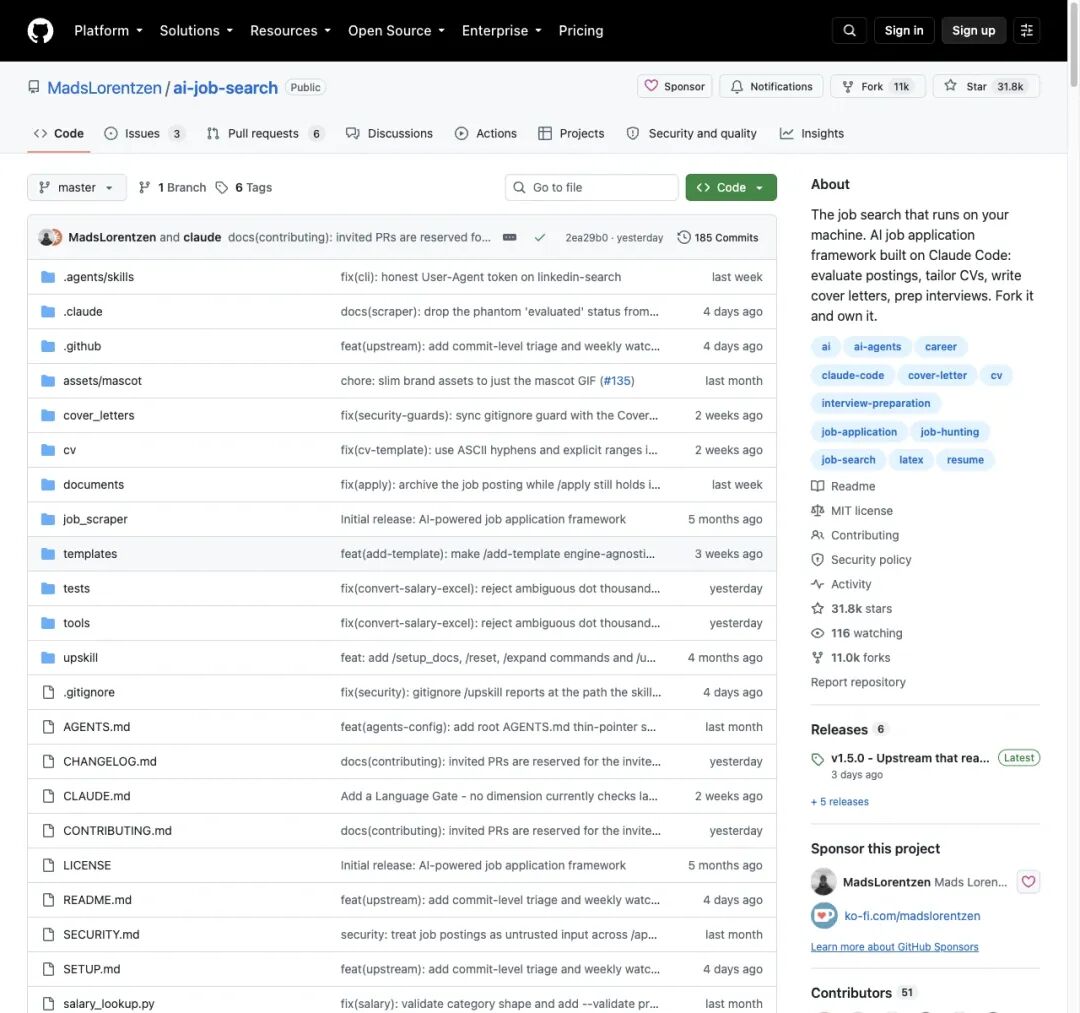Screen dimensions: 1080x1013
Task: Expand the Enterprise menu
Action: 501,31
